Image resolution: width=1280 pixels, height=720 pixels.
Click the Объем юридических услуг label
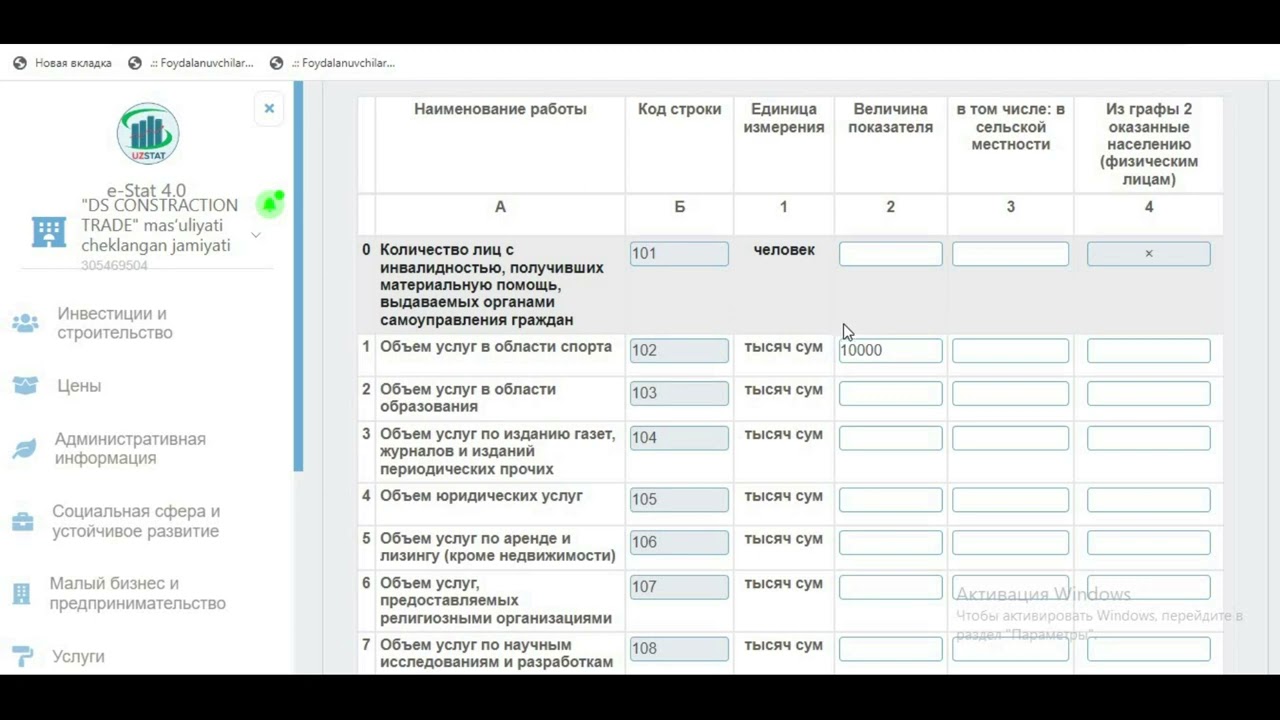(481, 496)
